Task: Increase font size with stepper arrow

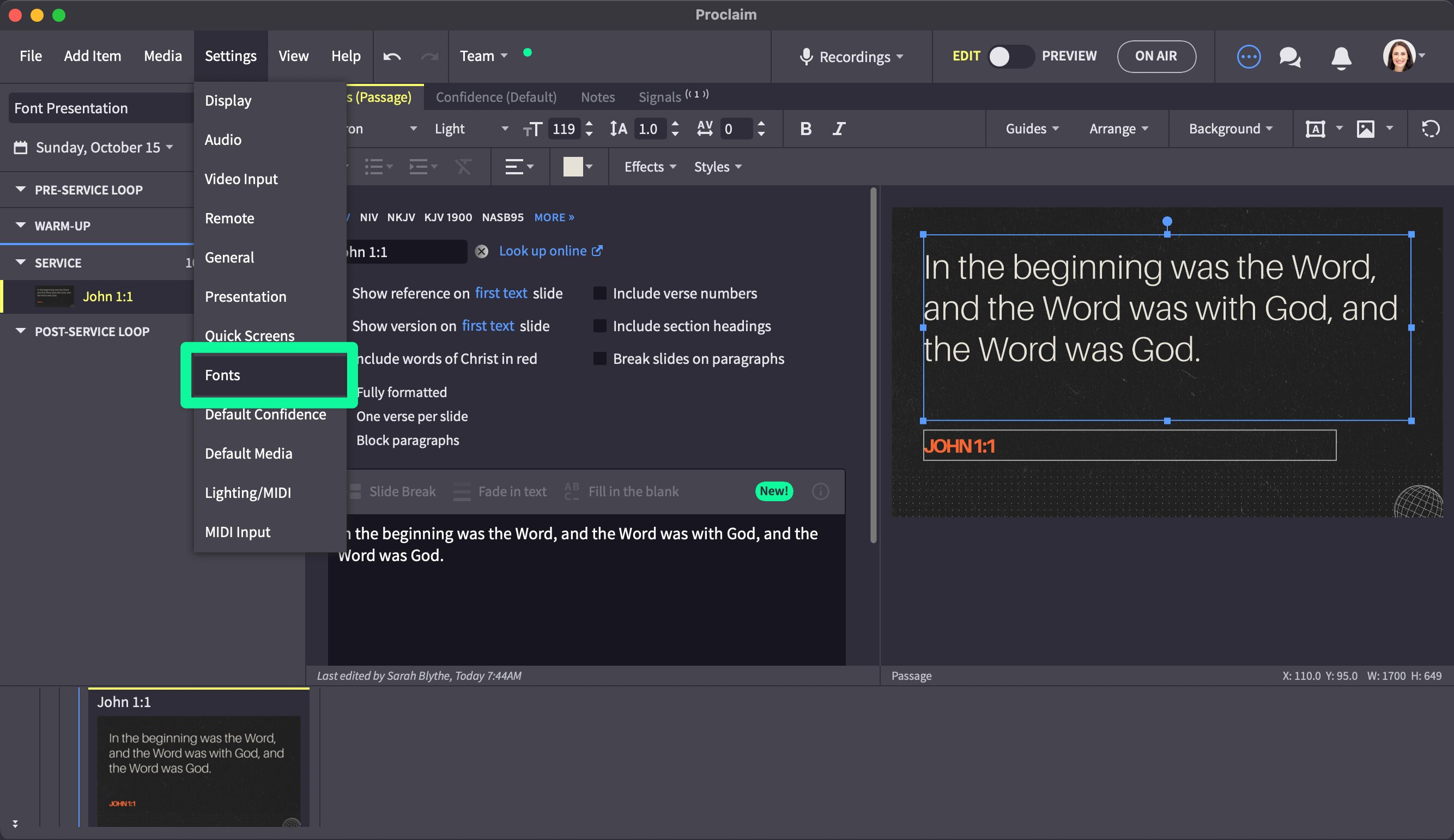Action: [589, 124]
